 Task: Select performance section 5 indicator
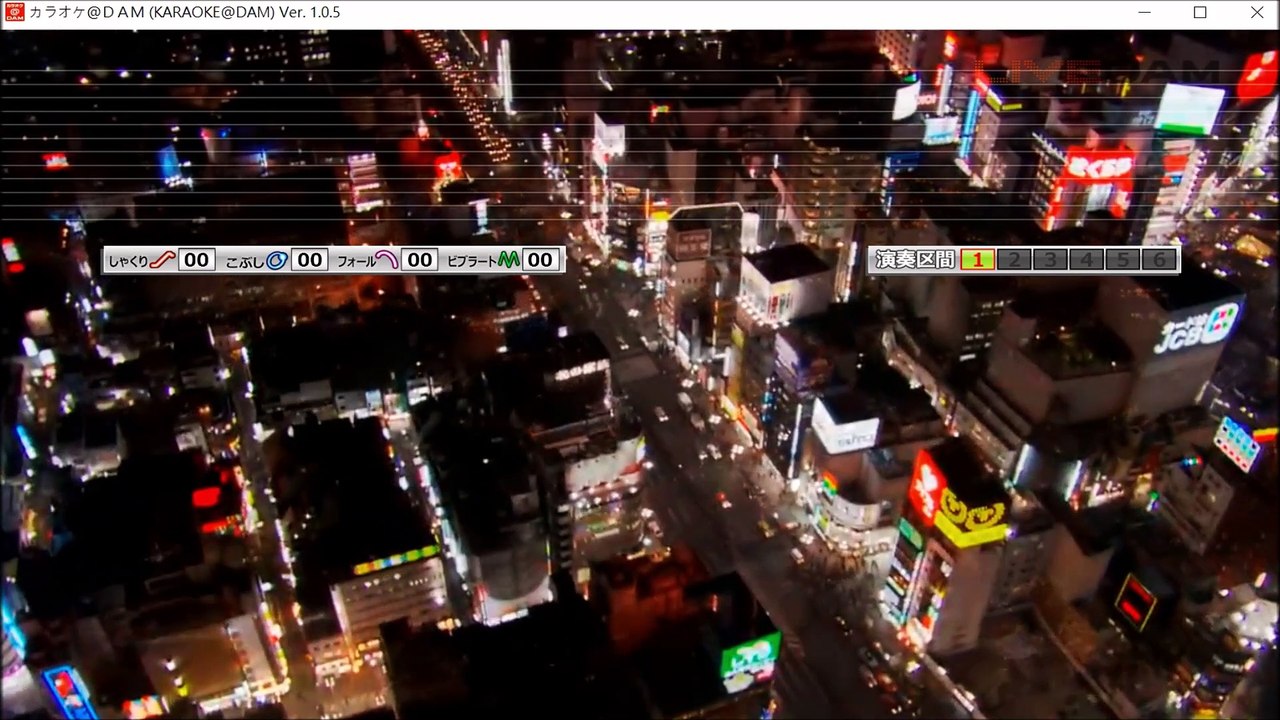coord(1122,260)
